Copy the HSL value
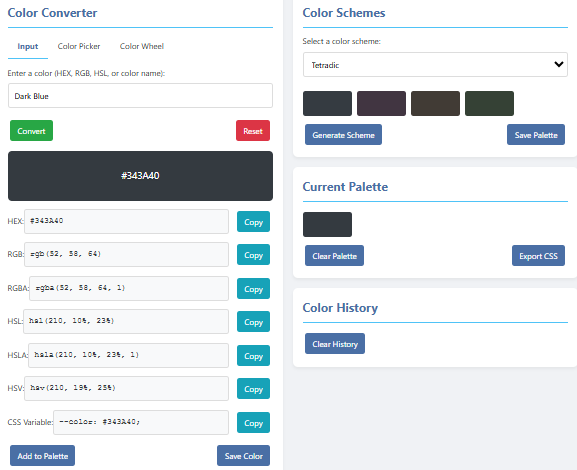Image resolution: width=577 pixels, height=470 pixels. pos(253,322)
